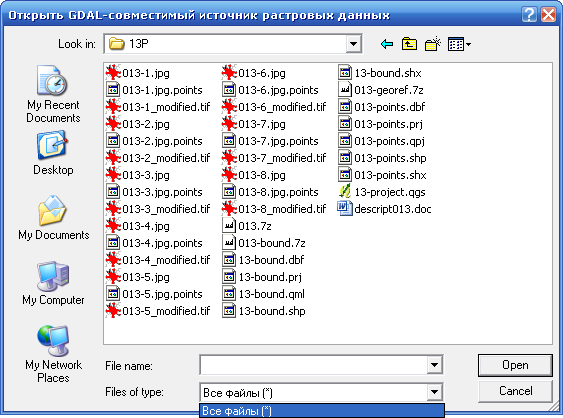Select the 013-7_modified.tif file icon
The image size is (563, 418).
(229, 158)
